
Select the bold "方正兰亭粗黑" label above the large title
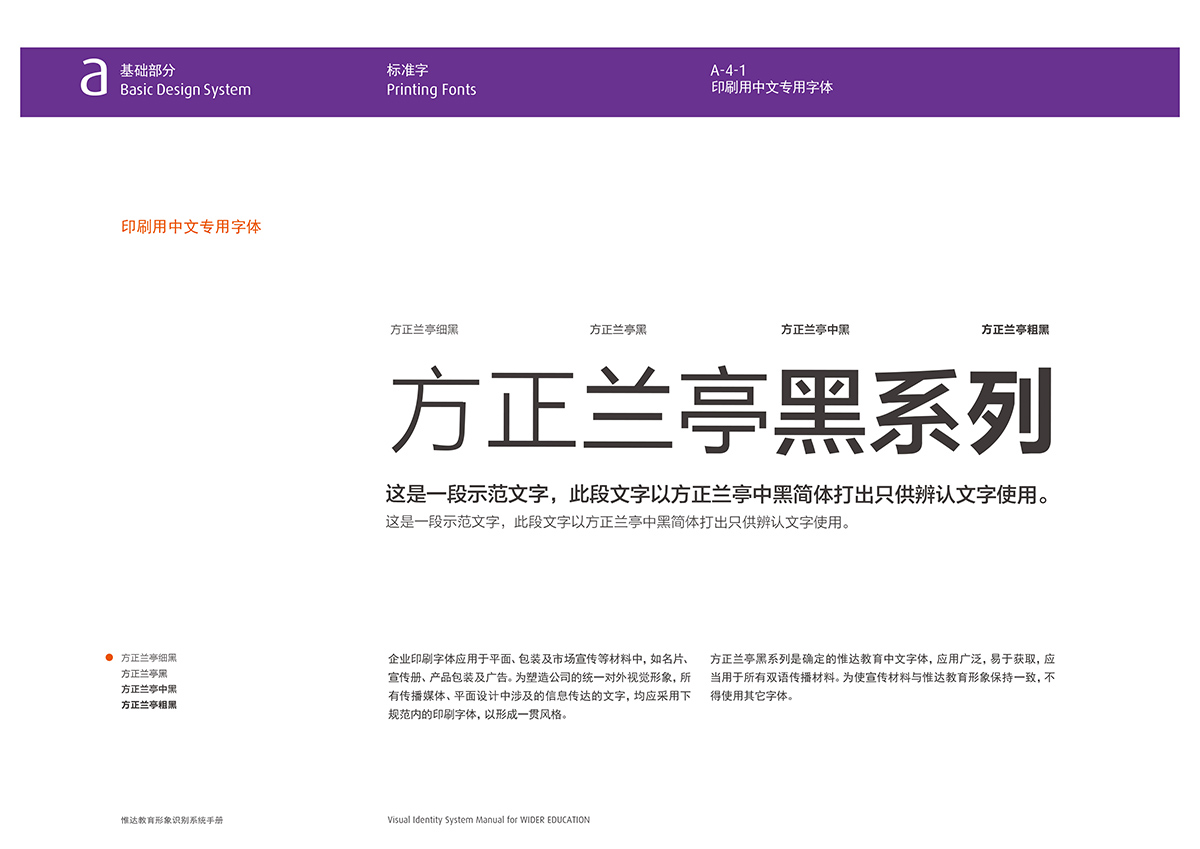1015,329
